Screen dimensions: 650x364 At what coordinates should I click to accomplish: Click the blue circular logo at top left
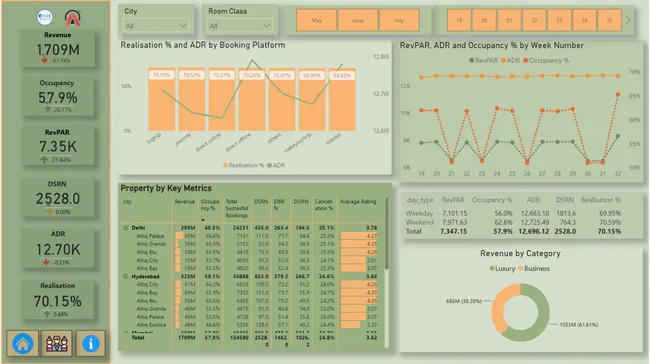point(45,17)
